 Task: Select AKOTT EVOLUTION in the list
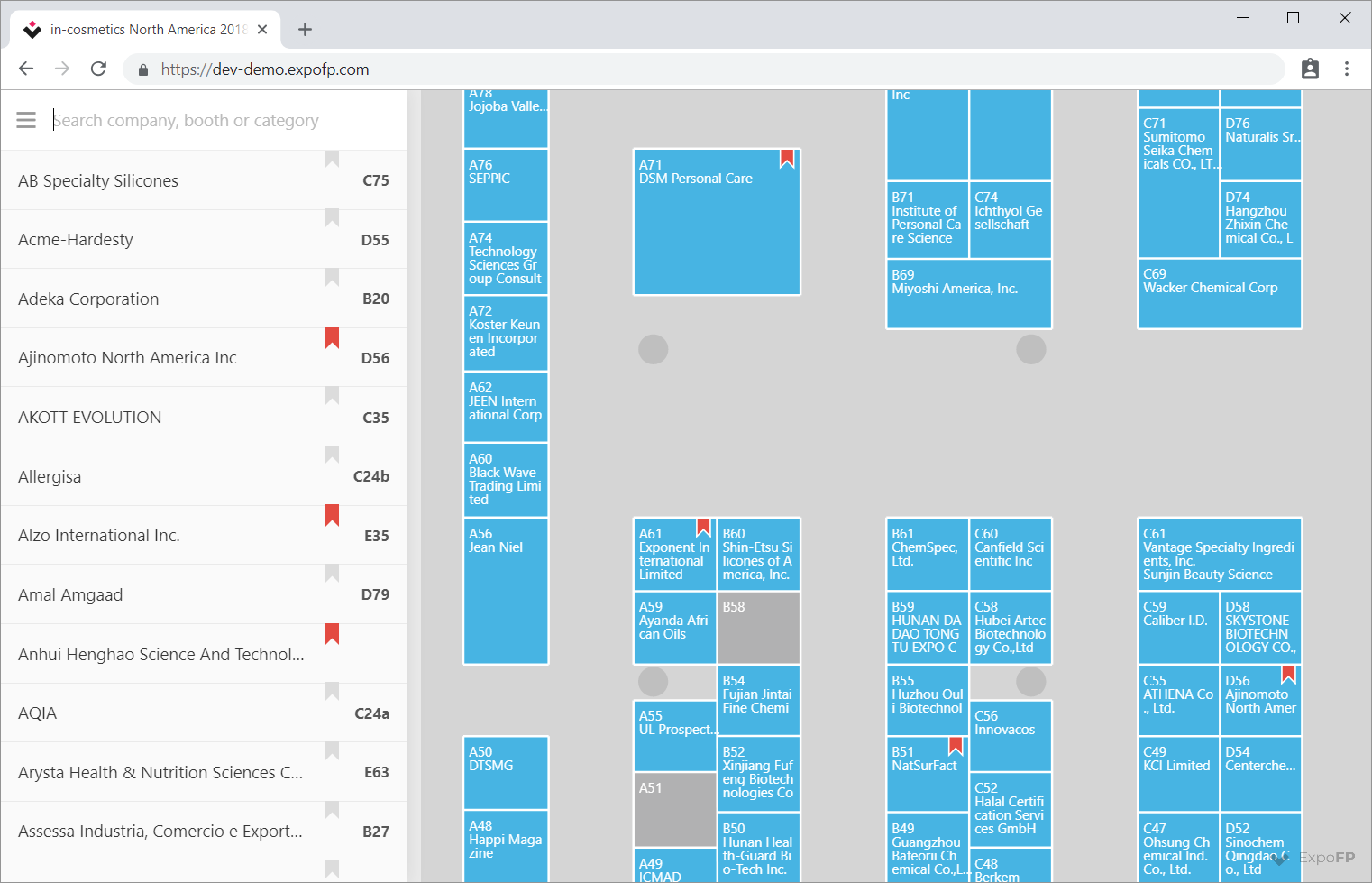(204, 418)
